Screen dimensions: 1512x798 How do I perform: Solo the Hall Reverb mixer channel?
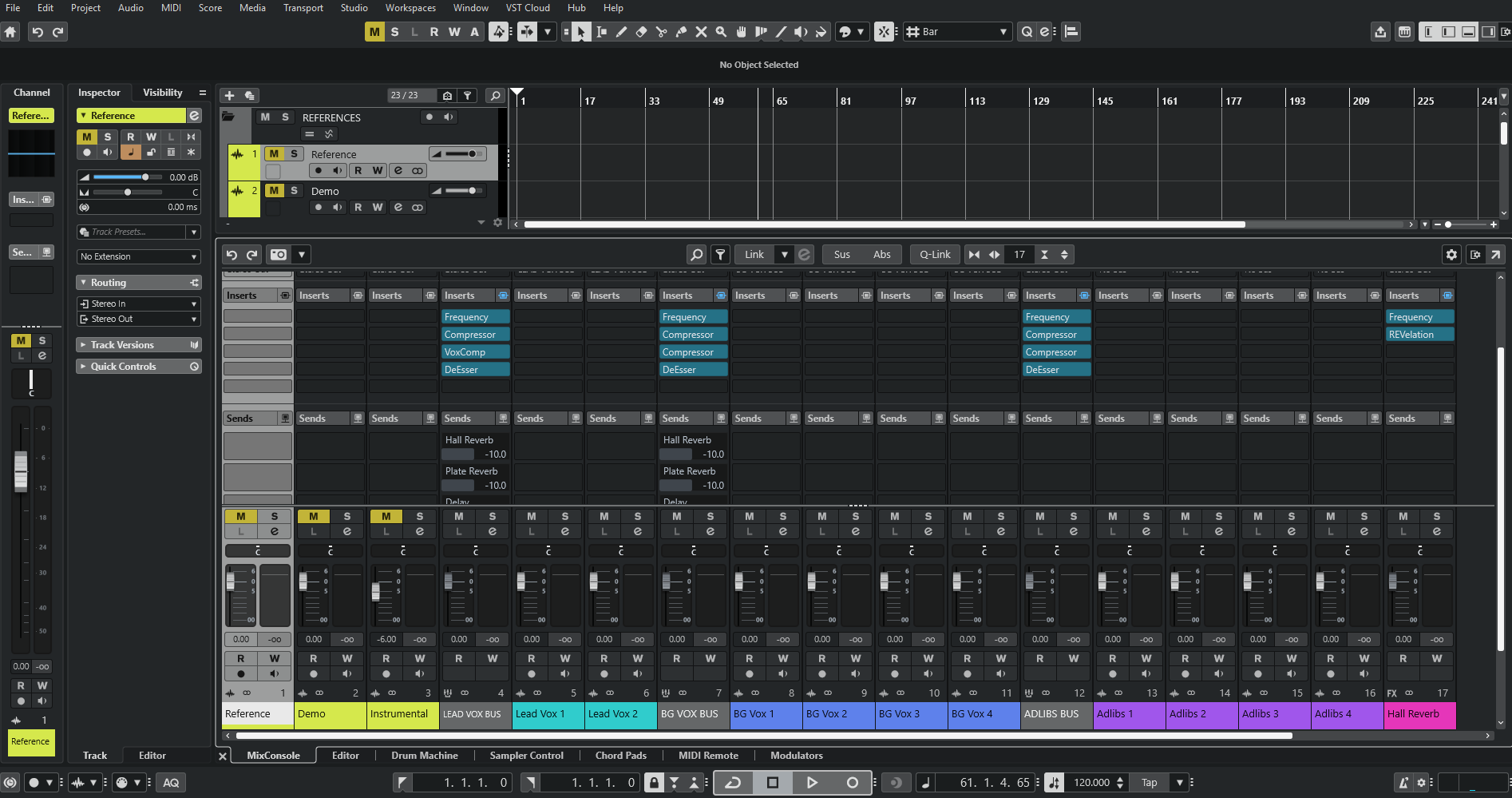coord(1436,517)
